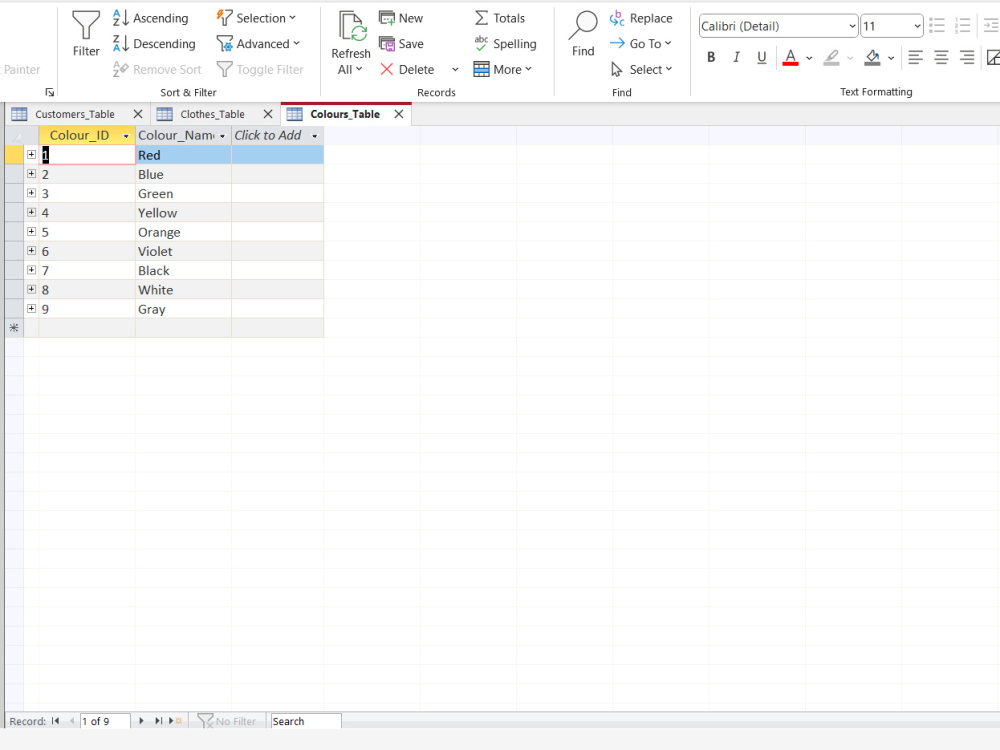Screen dimensions: 1000x750
Task: Toggle Italic formatting
Action: coord(736,57)
